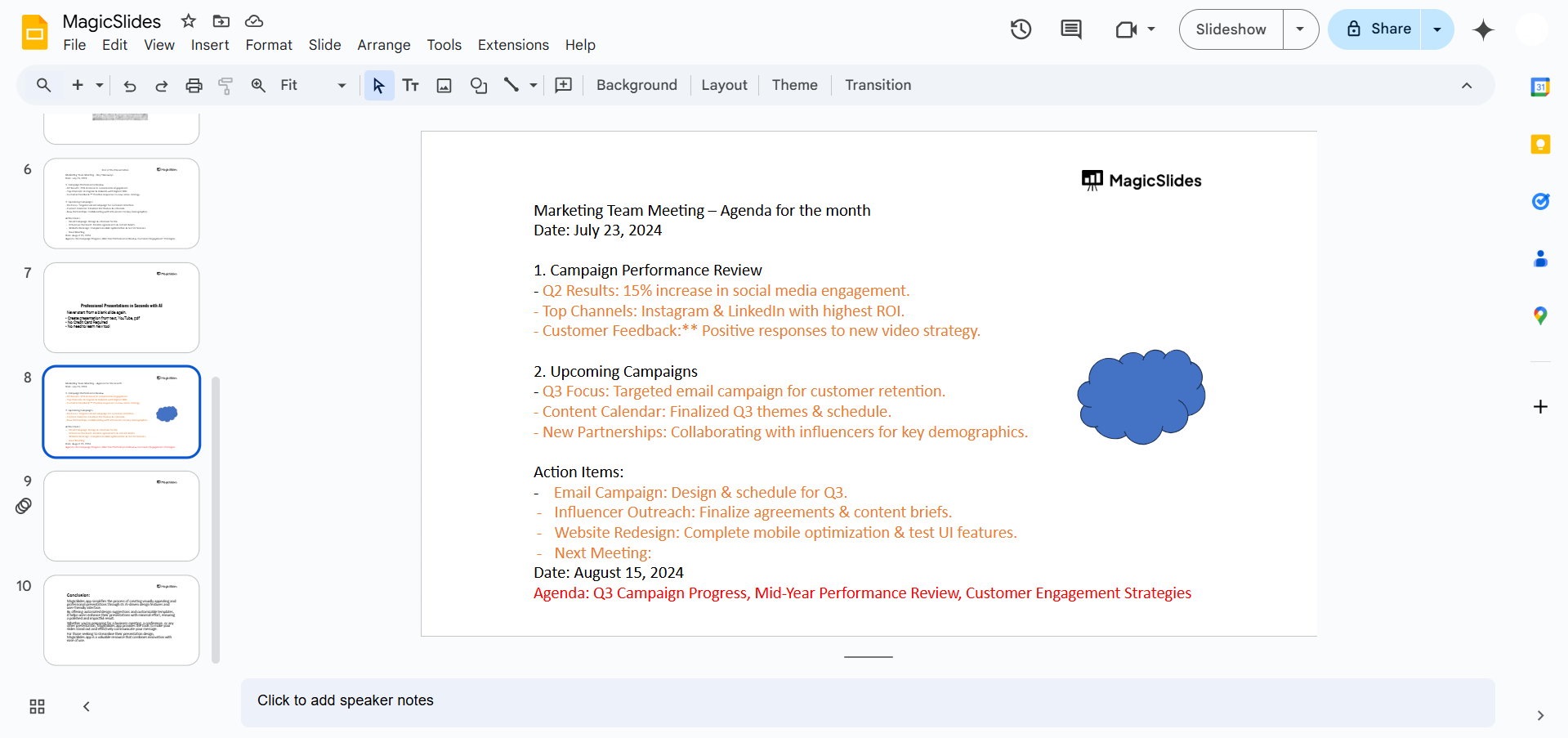
Task: Open Google Keep in side panel
Action: tap(1540, 145)
